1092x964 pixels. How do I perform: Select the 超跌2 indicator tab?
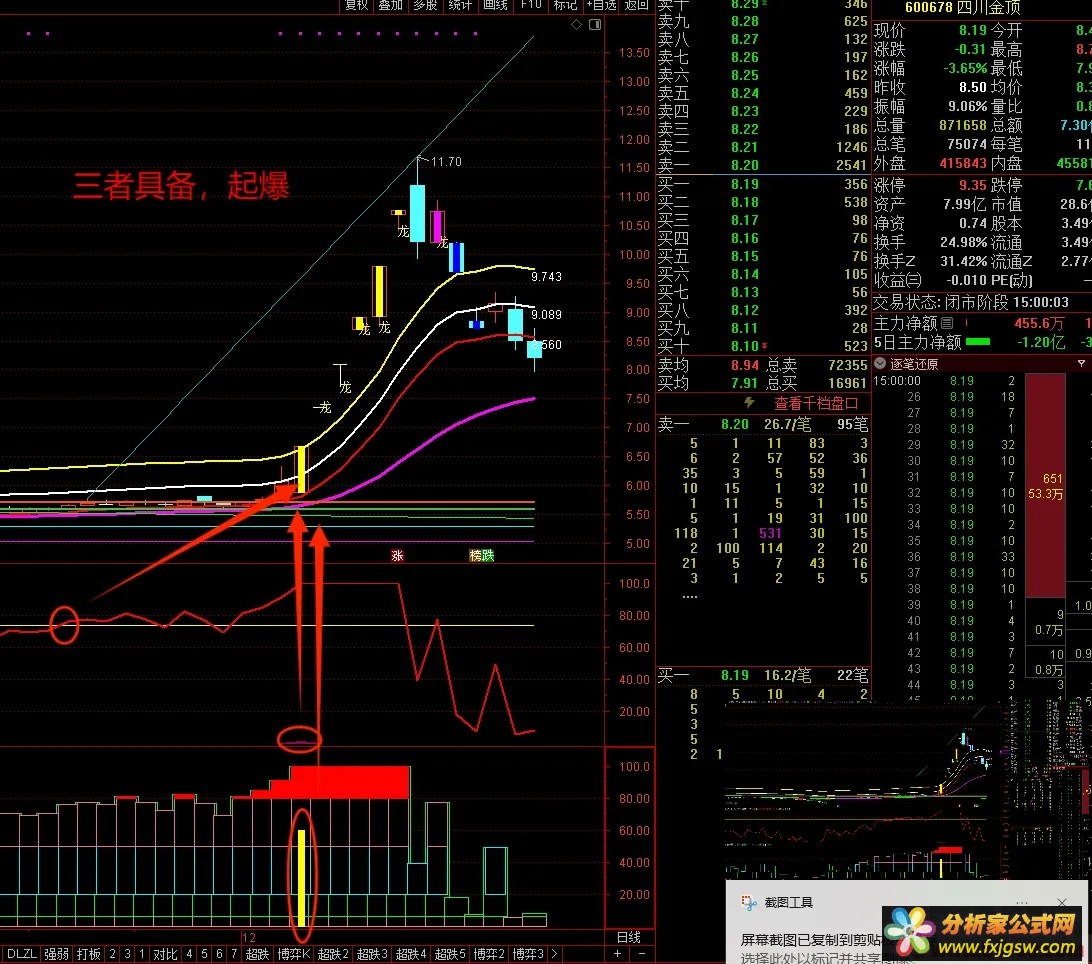[x=333, y=954]
